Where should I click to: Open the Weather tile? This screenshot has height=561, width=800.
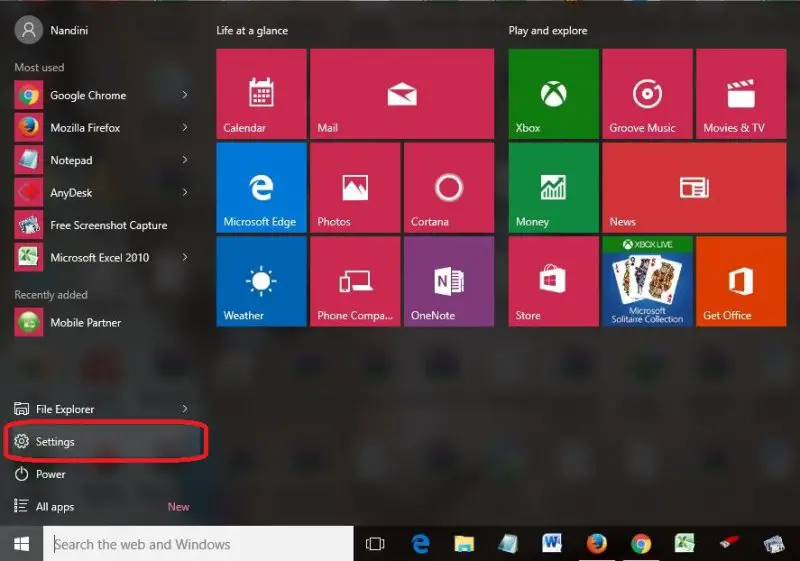click(x=261, y=282)
